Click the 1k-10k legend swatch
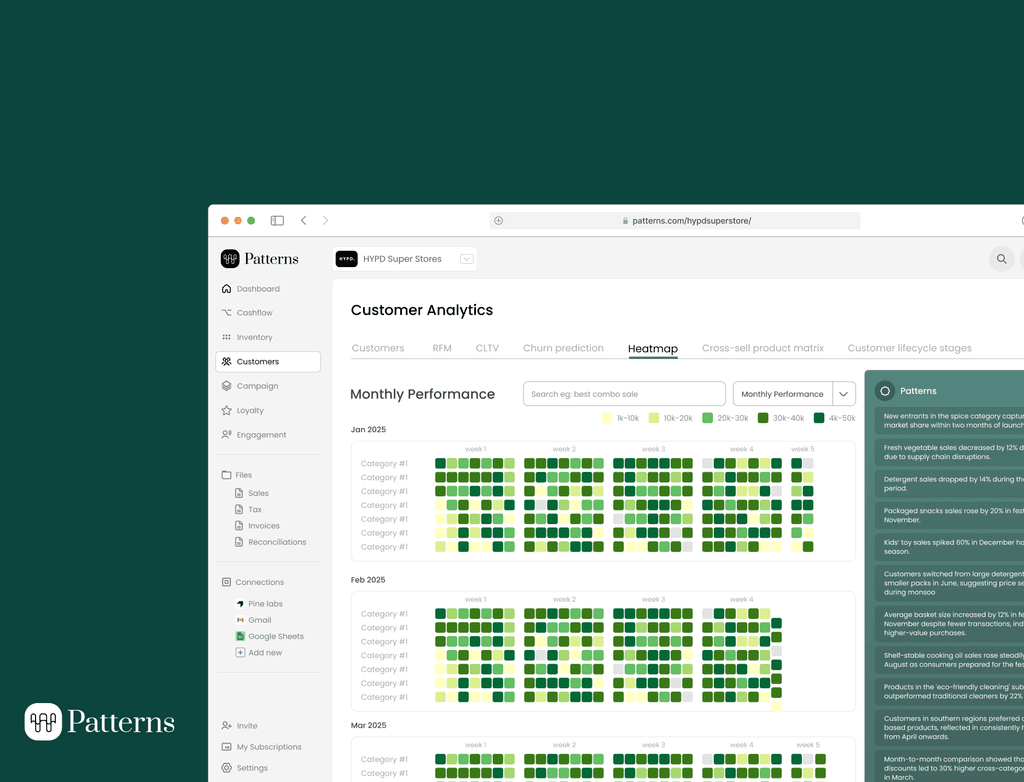The image size is (1024, 782). pyautogui.click(x=607, y=418)
